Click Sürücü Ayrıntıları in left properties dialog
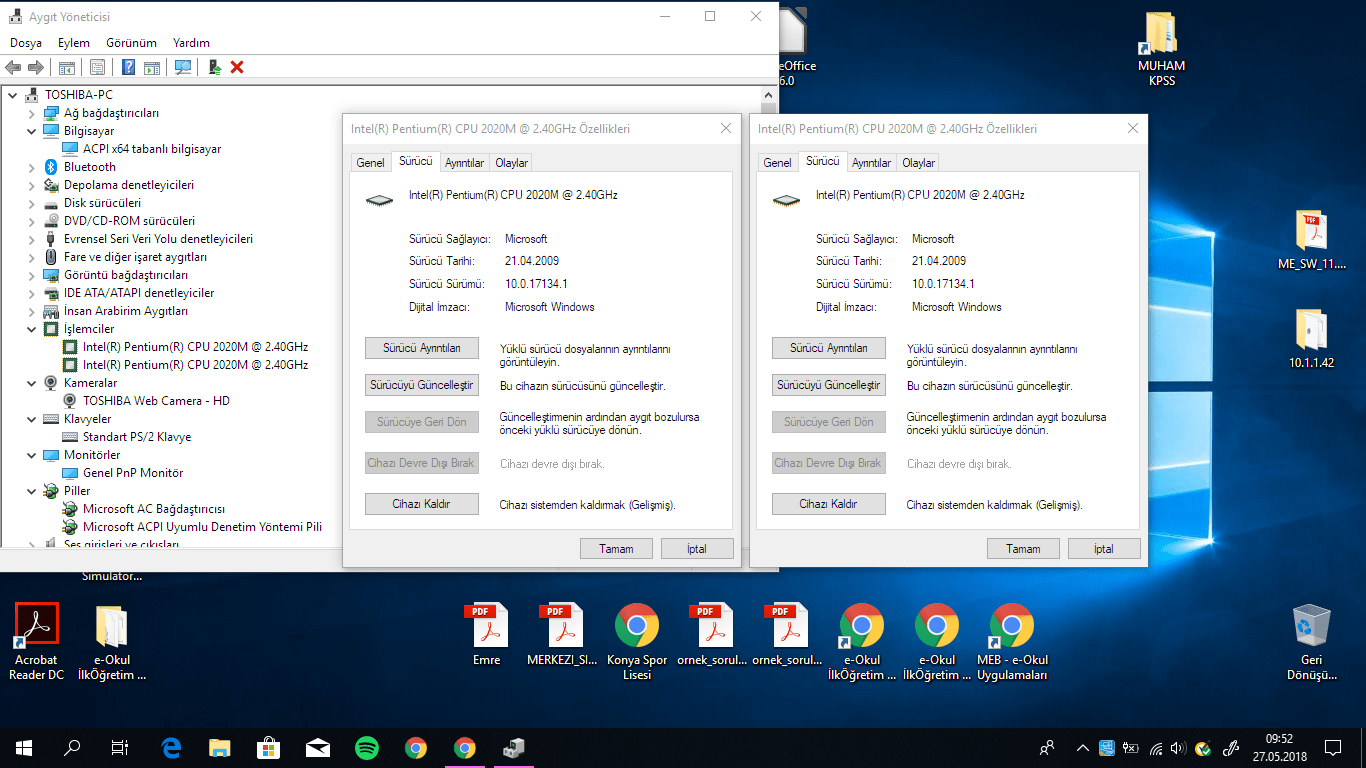This screenshot has height=768, width=1366. 422,348
